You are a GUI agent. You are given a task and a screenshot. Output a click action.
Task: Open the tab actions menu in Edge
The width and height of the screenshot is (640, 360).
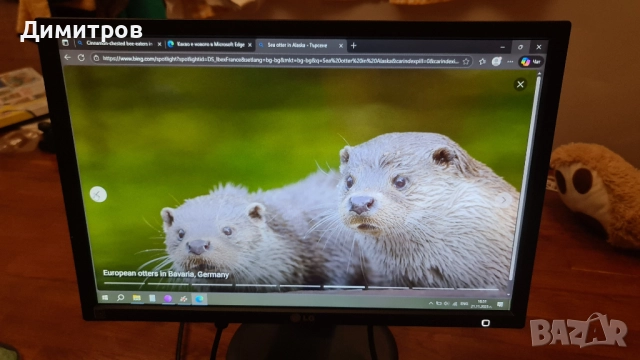click(x=65, y=42)
